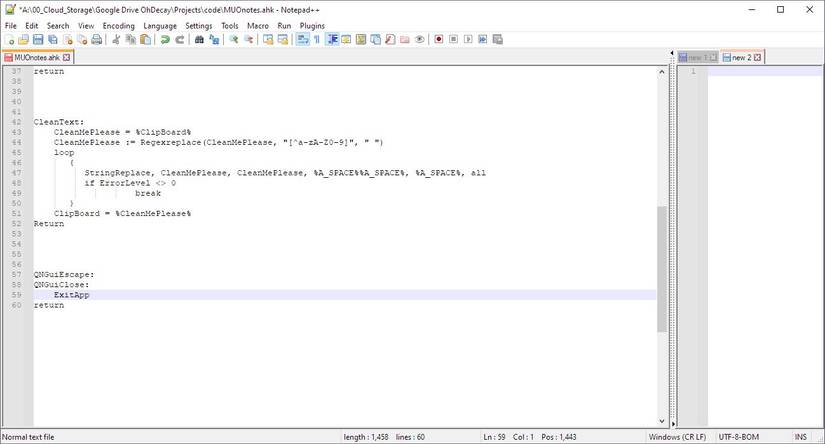Click the Copy toolbar icon
825x444 pixels.
(131, 39)
